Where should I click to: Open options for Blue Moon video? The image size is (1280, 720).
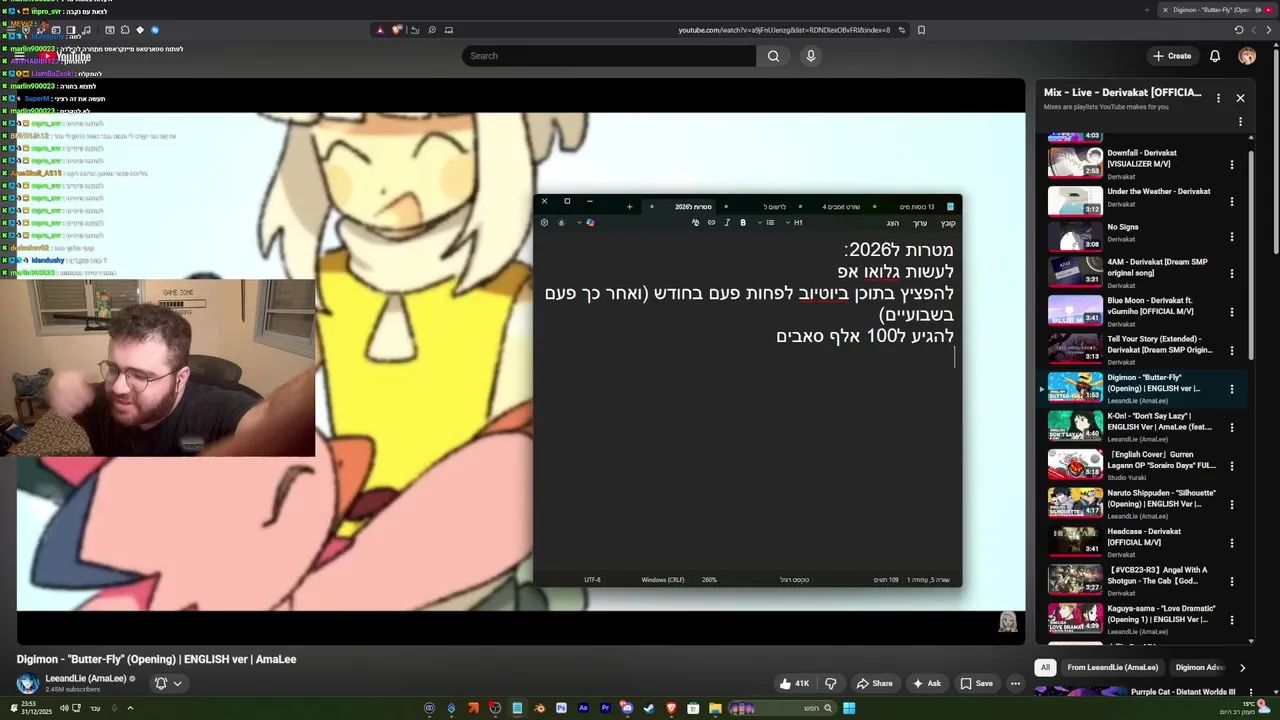pos(1232,312)
